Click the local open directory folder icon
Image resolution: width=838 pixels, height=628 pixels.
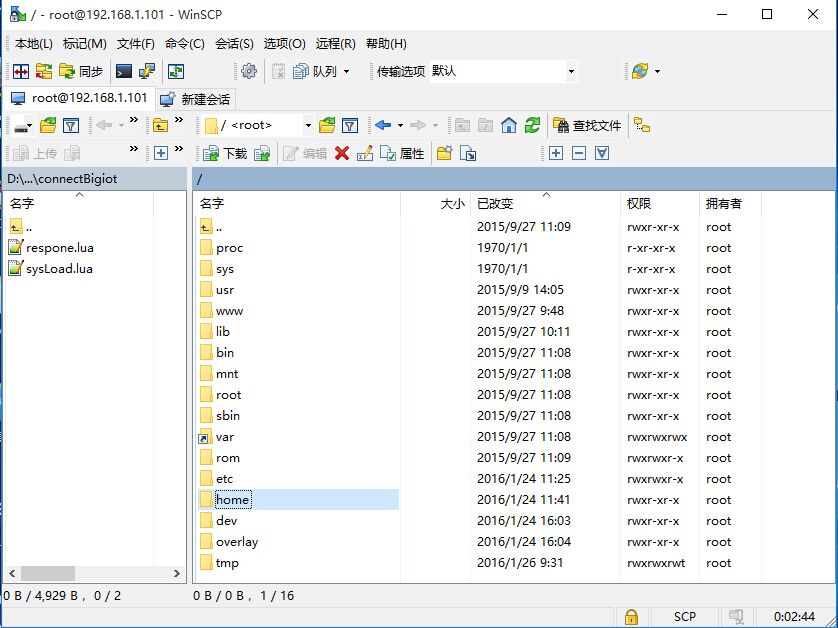[48, 126]
